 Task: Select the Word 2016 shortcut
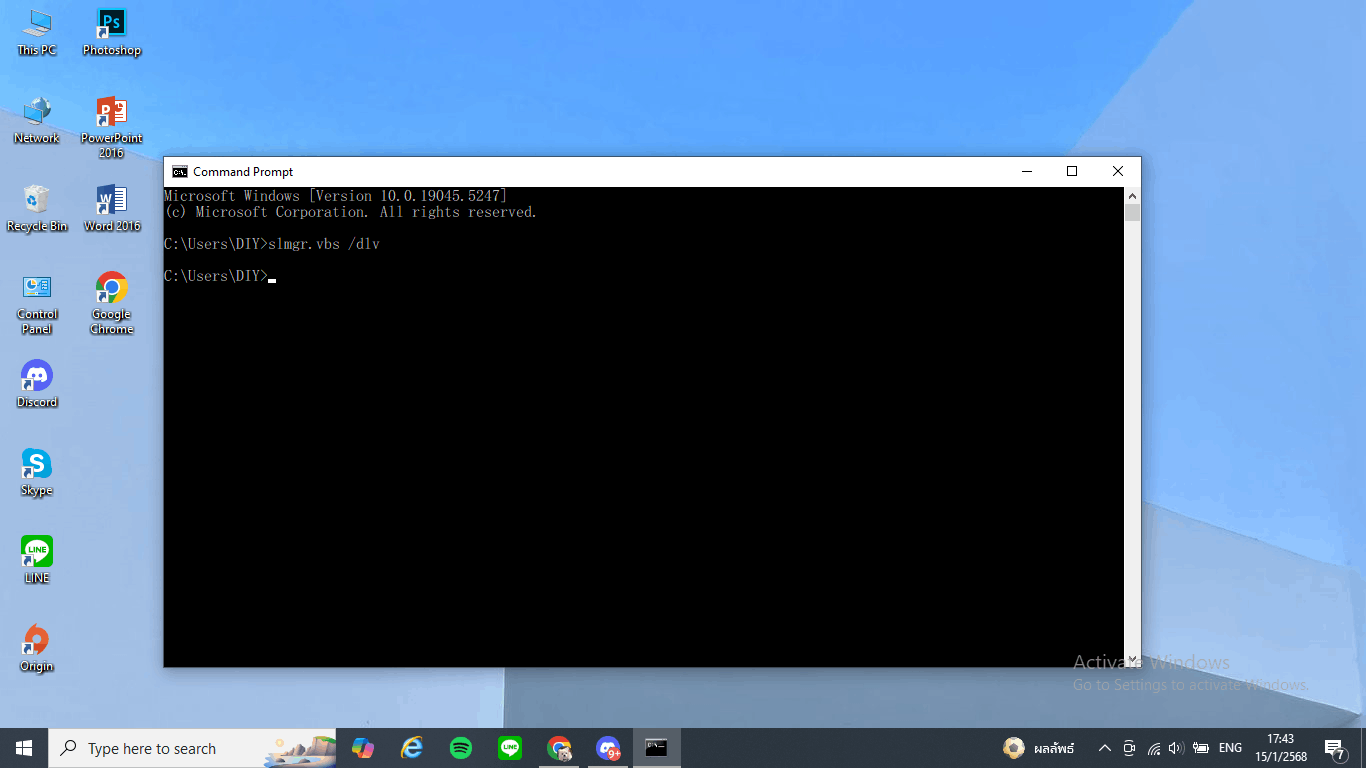pyautogui.click(x=111, y=209)
